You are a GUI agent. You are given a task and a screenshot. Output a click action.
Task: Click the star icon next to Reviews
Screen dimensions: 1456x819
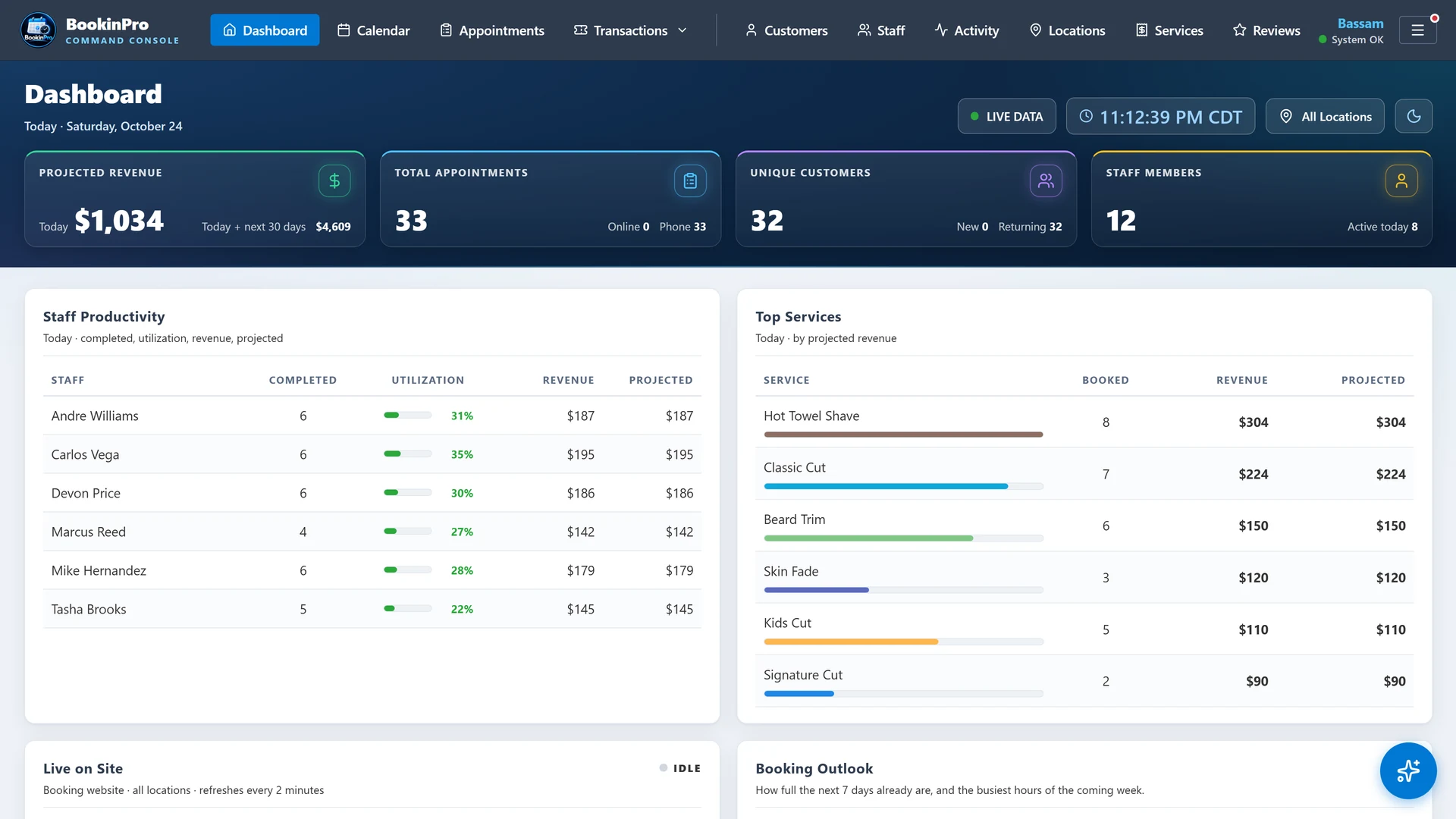[1239, 30]
